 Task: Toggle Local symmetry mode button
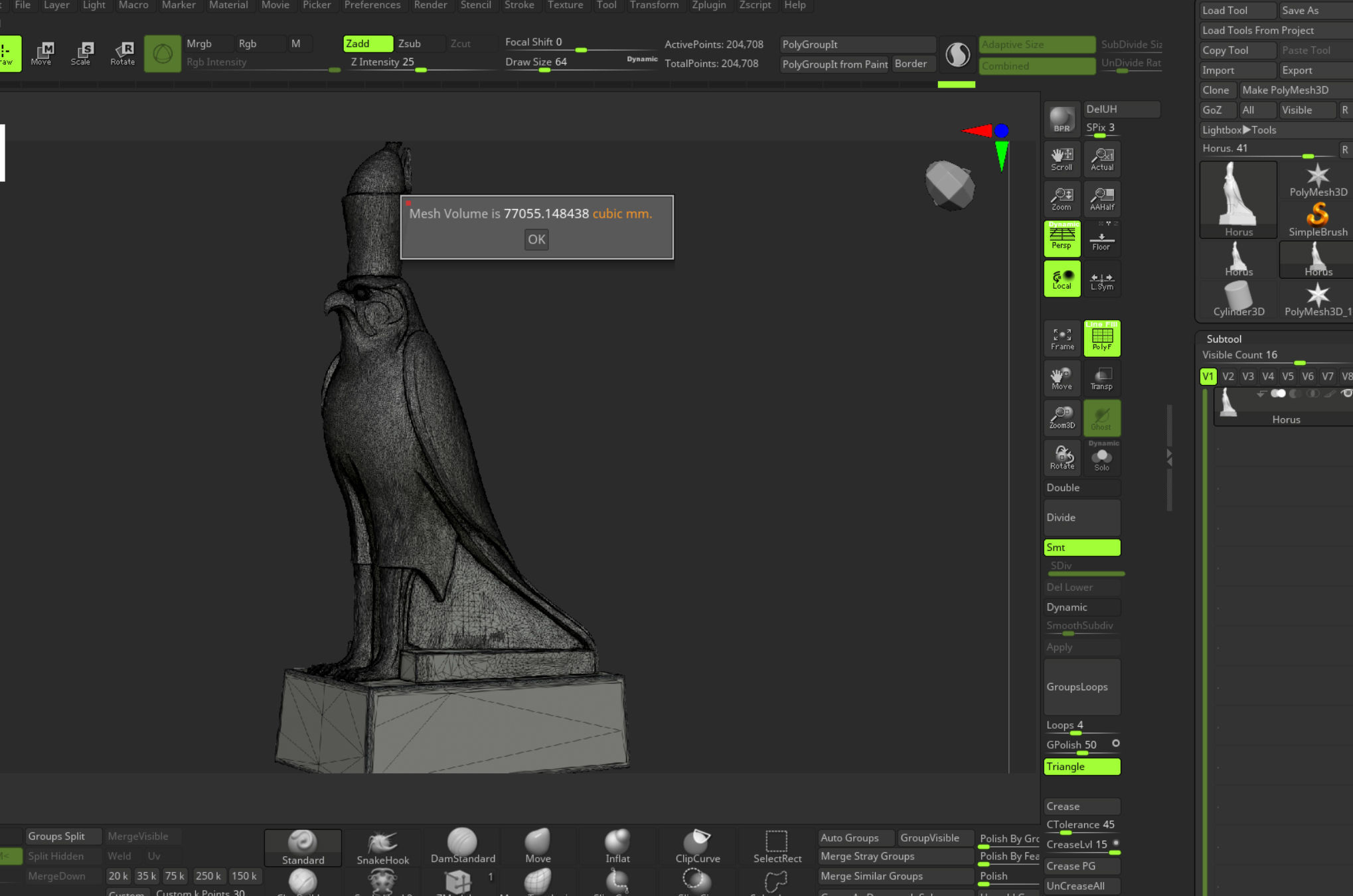pyautogui.click(x=1062, y=279)
